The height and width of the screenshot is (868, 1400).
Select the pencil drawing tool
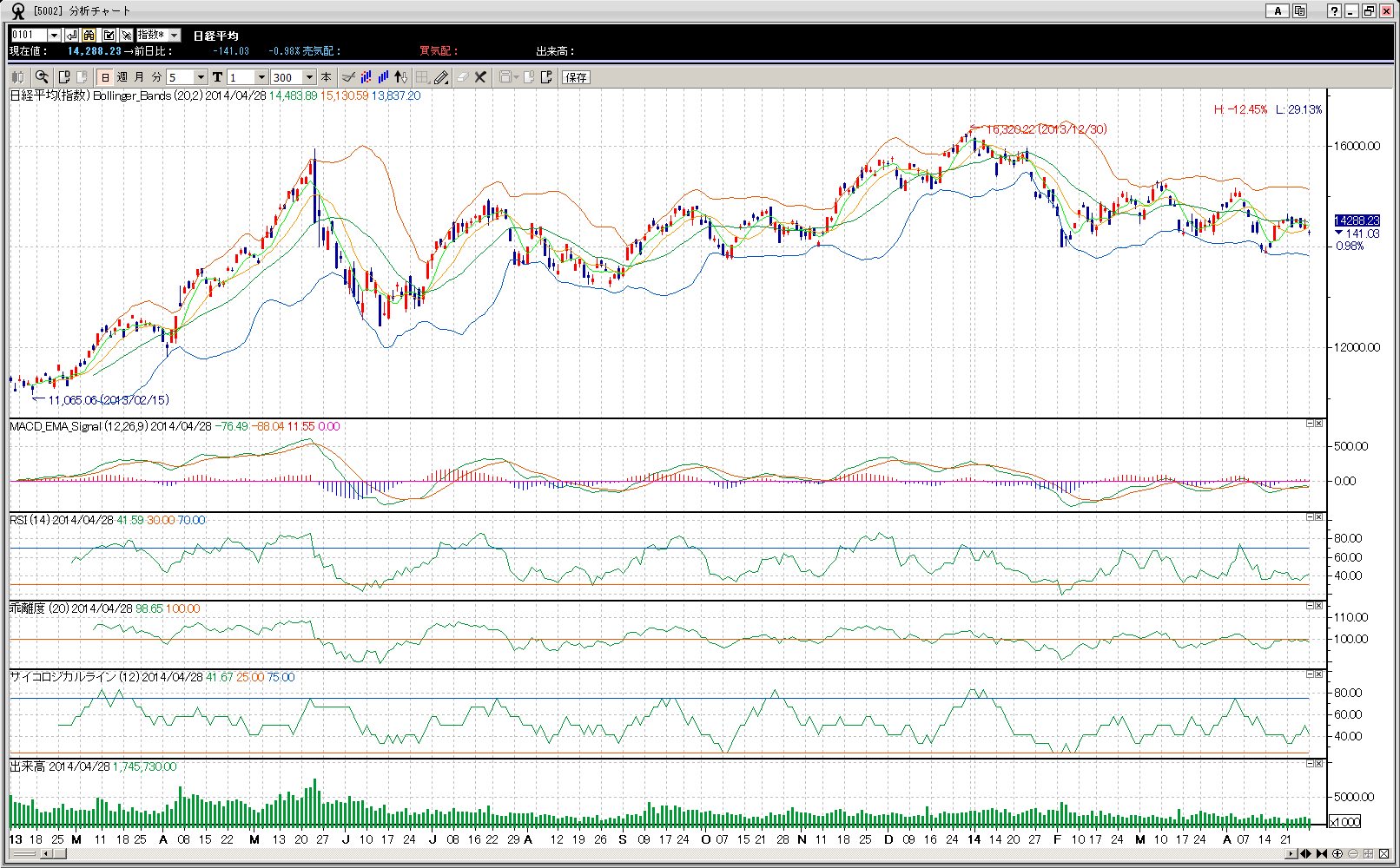coord(441,77)
